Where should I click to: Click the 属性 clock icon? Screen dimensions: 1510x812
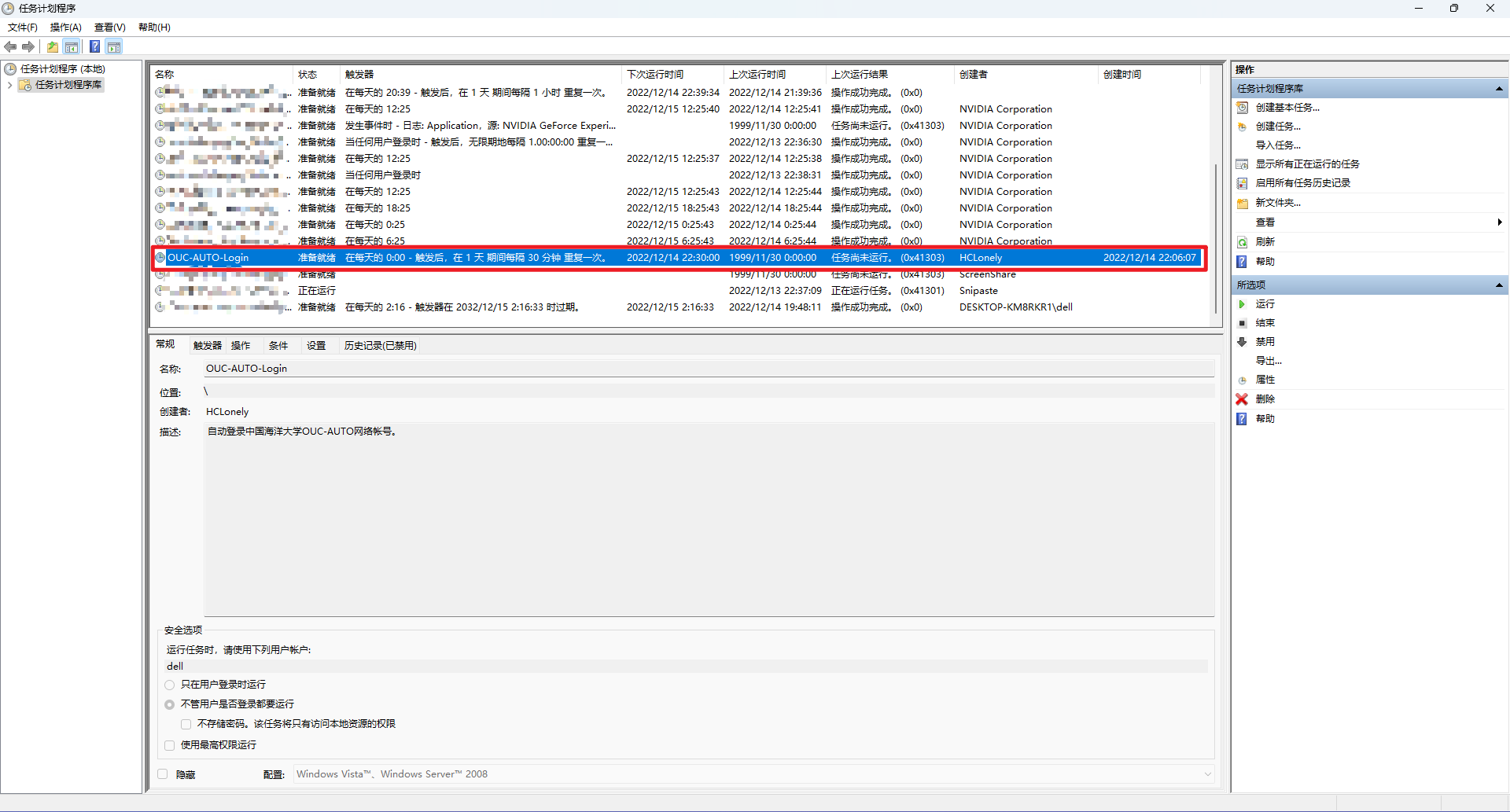click(1243, 380)
